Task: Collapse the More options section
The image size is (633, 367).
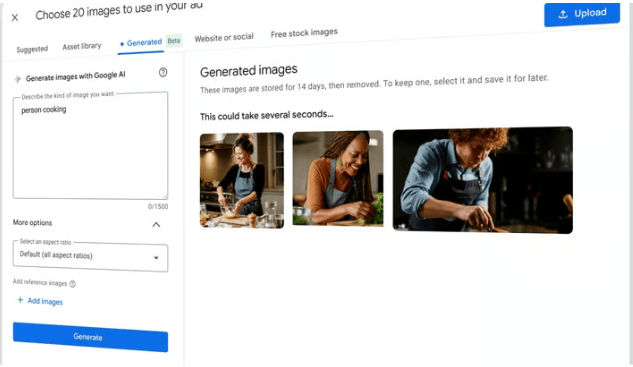Action: pyautogui.click(x=156, y=224)
